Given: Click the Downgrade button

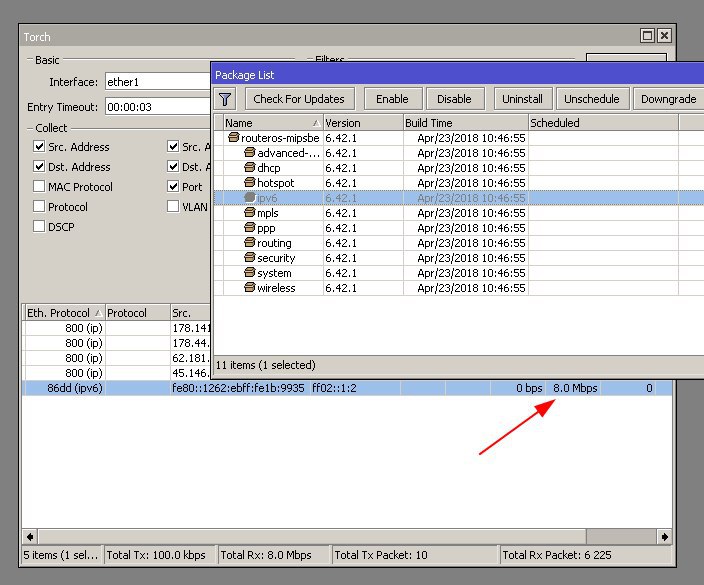Looking at the screenshot, I should point(669,99).
